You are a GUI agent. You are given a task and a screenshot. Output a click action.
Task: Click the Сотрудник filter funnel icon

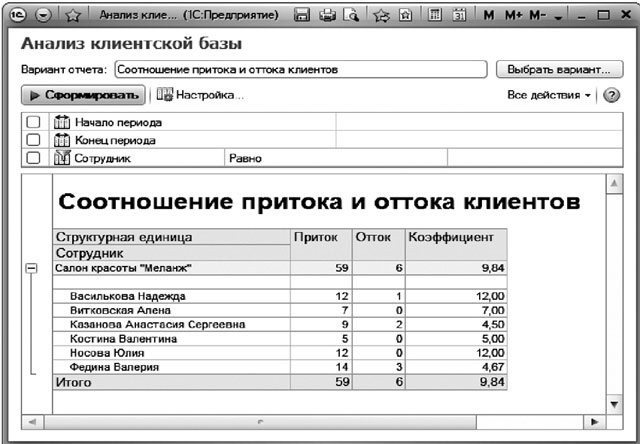62,158
